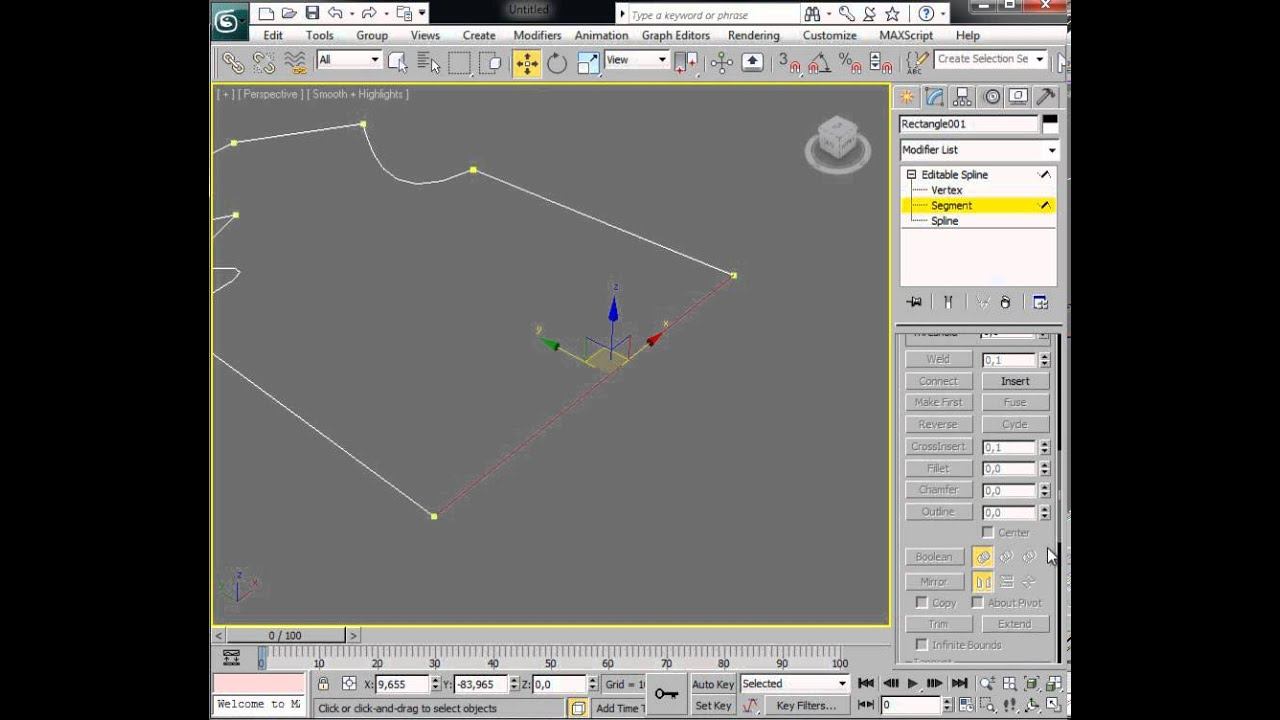This screenshot has width=1280, height=720.
Task: Toggle the Keyboard Shortcut Override button
Action: pyautogui.click(x=753, y=63)
